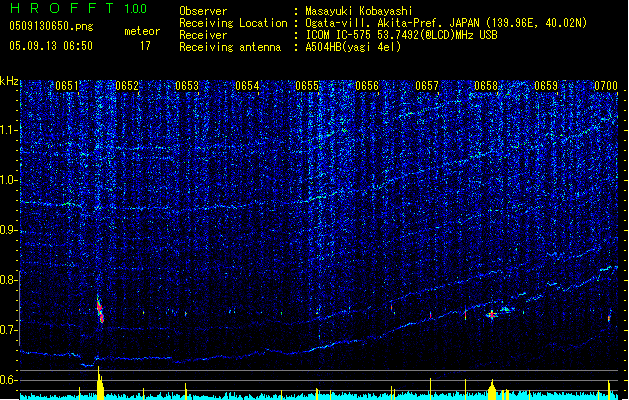629x400 pixels.
Task: Click the 0655 time marker
Action: (x=307, y=86)
